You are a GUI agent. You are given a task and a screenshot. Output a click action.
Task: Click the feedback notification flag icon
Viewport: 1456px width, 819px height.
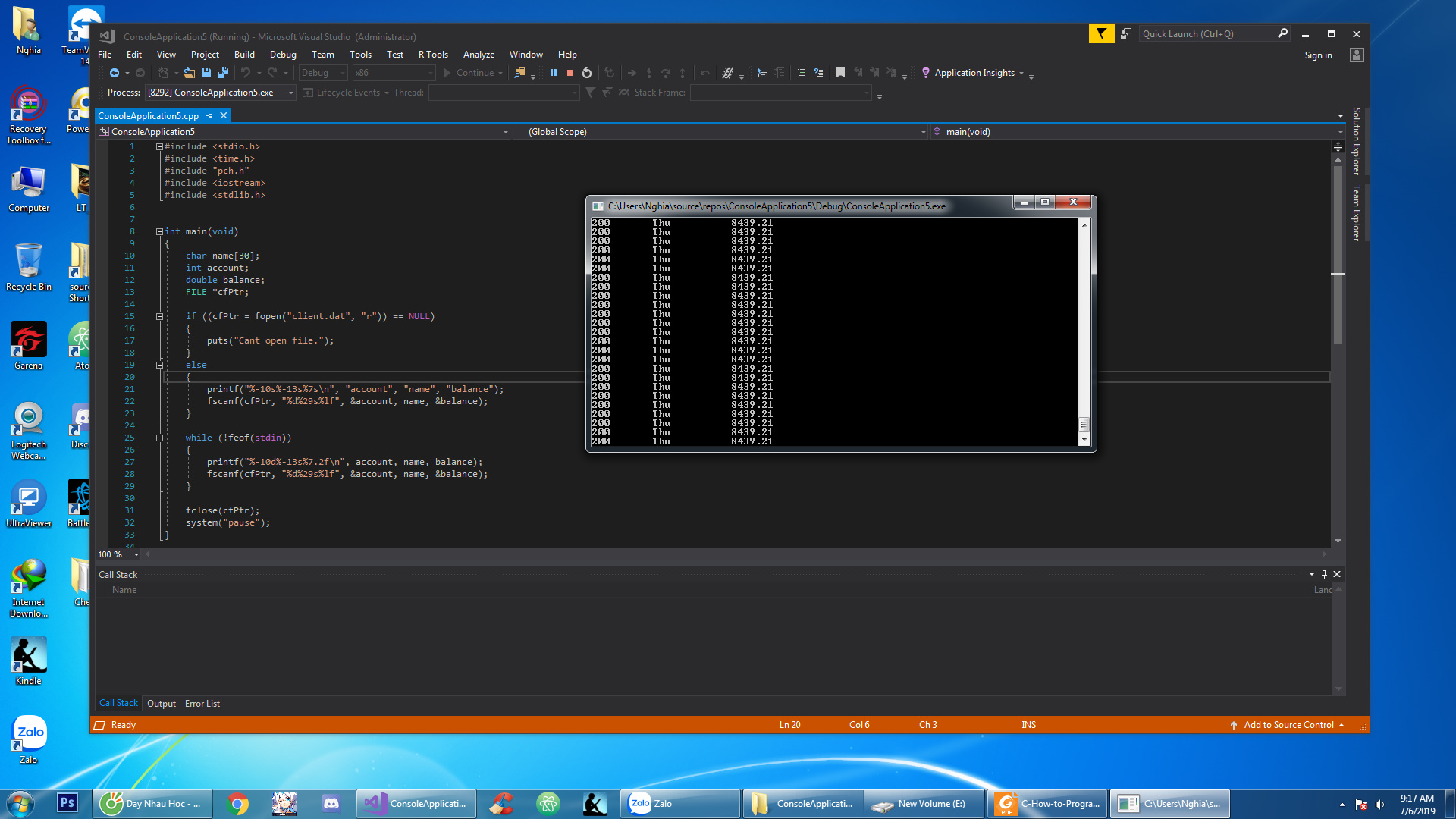pos(1101,33)
